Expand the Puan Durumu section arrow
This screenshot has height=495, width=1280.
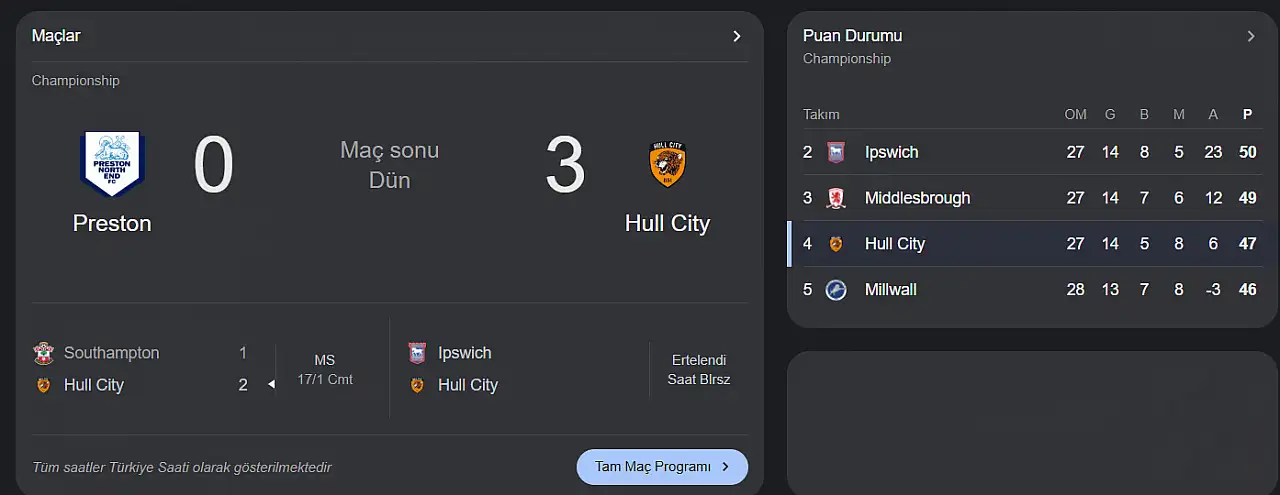coord(1250,36)
